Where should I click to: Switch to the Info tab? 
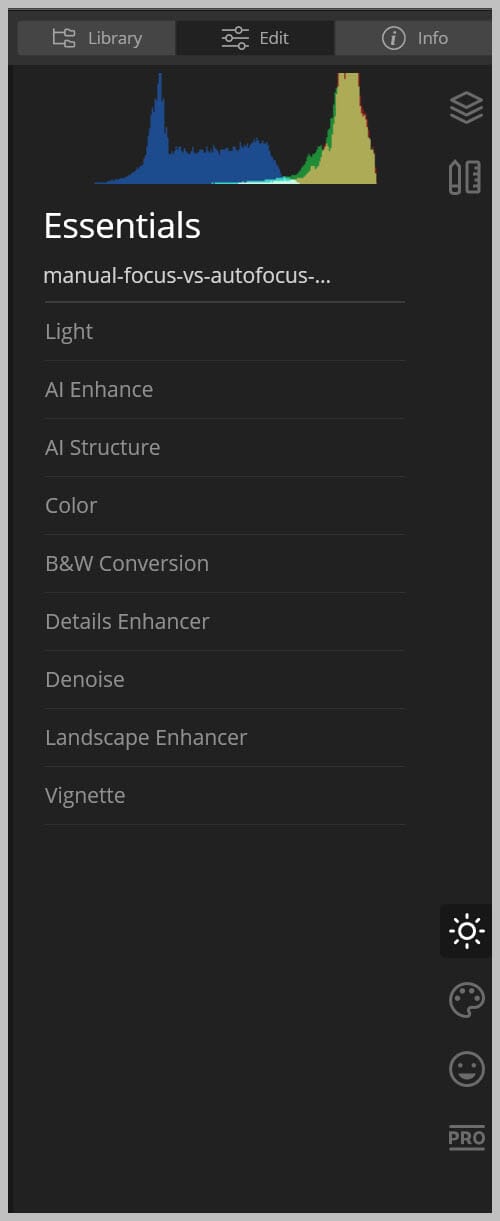tap(412, 38)
